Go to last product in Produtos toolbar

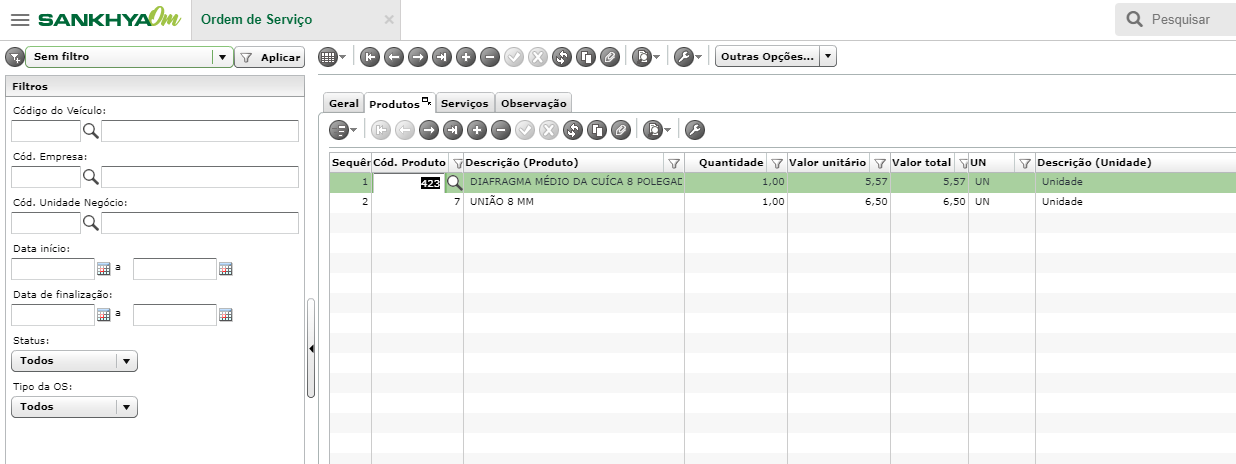click(453, 129)
